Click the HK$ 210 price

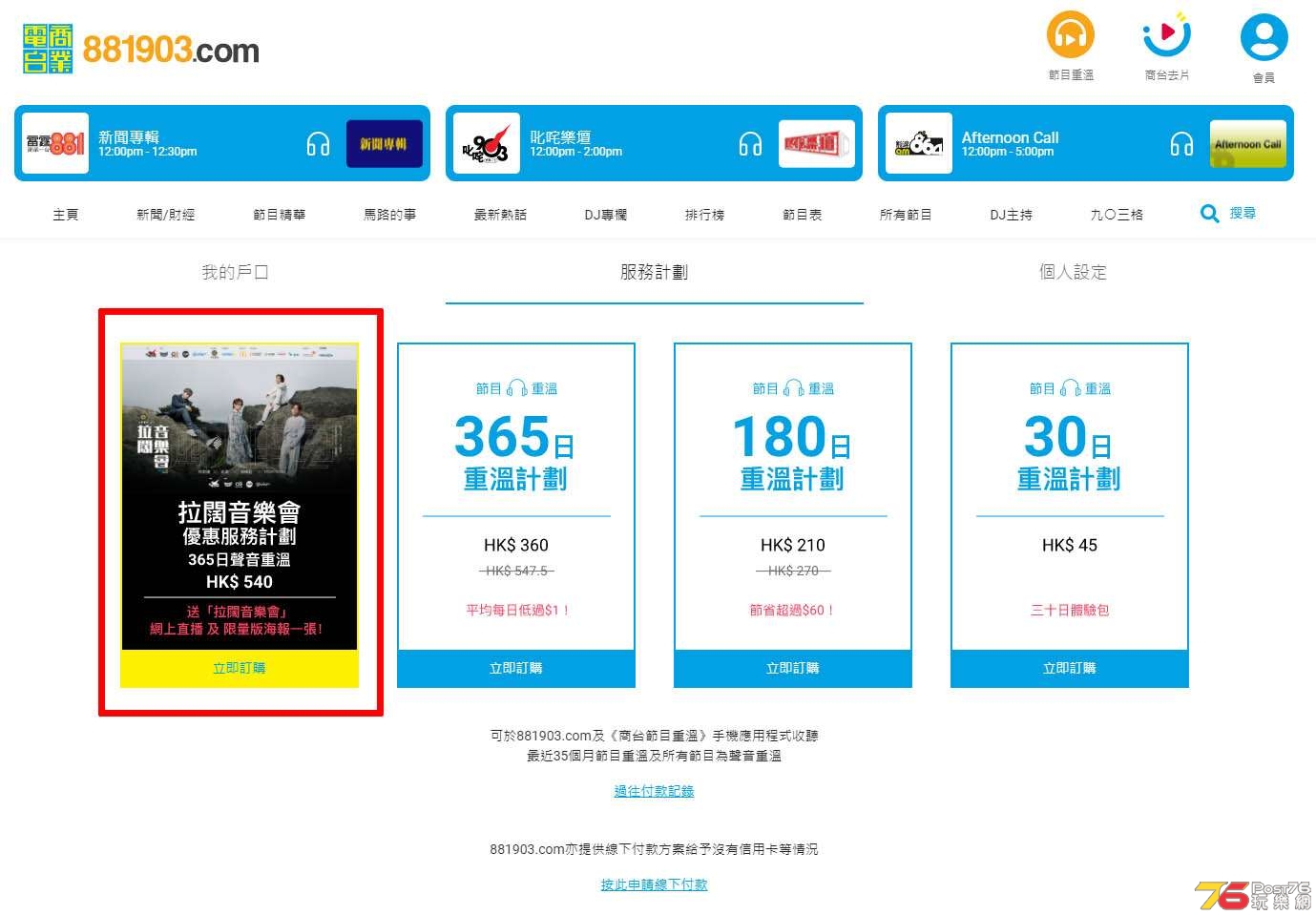(x=793, y=545)
